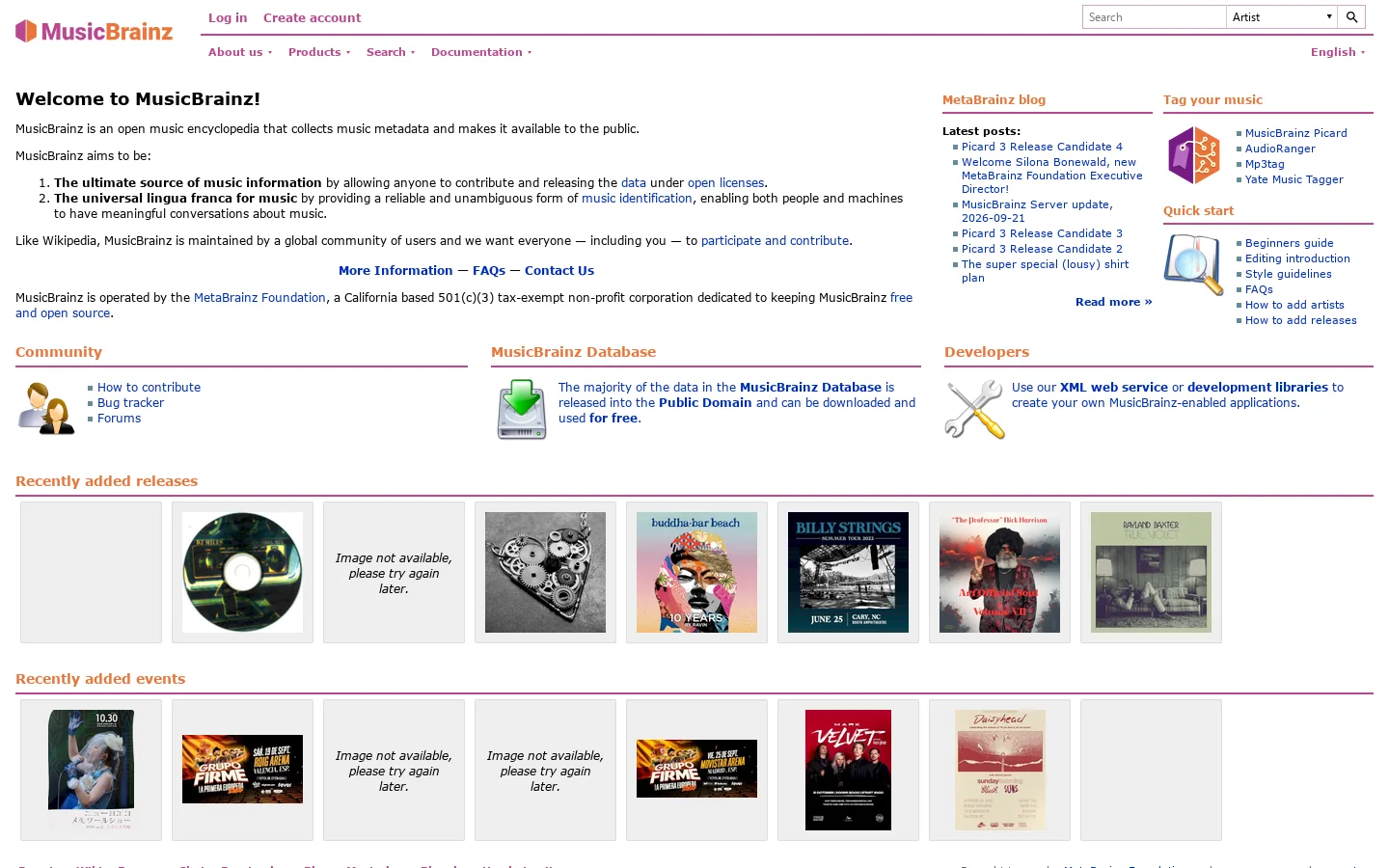Open the Yate Music Tagger link

[1294, 179]
